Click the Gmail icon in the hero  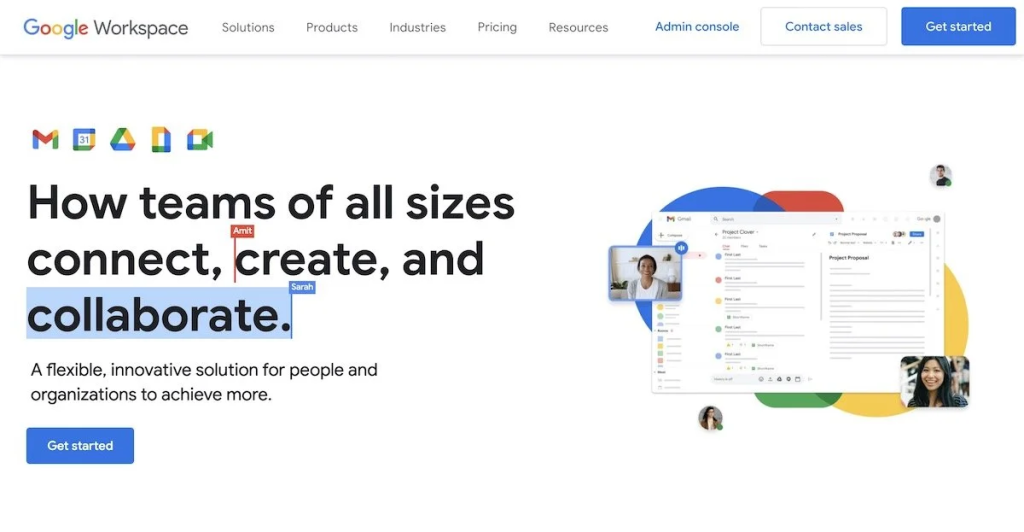pyautogui.click(x=45, y=140)
